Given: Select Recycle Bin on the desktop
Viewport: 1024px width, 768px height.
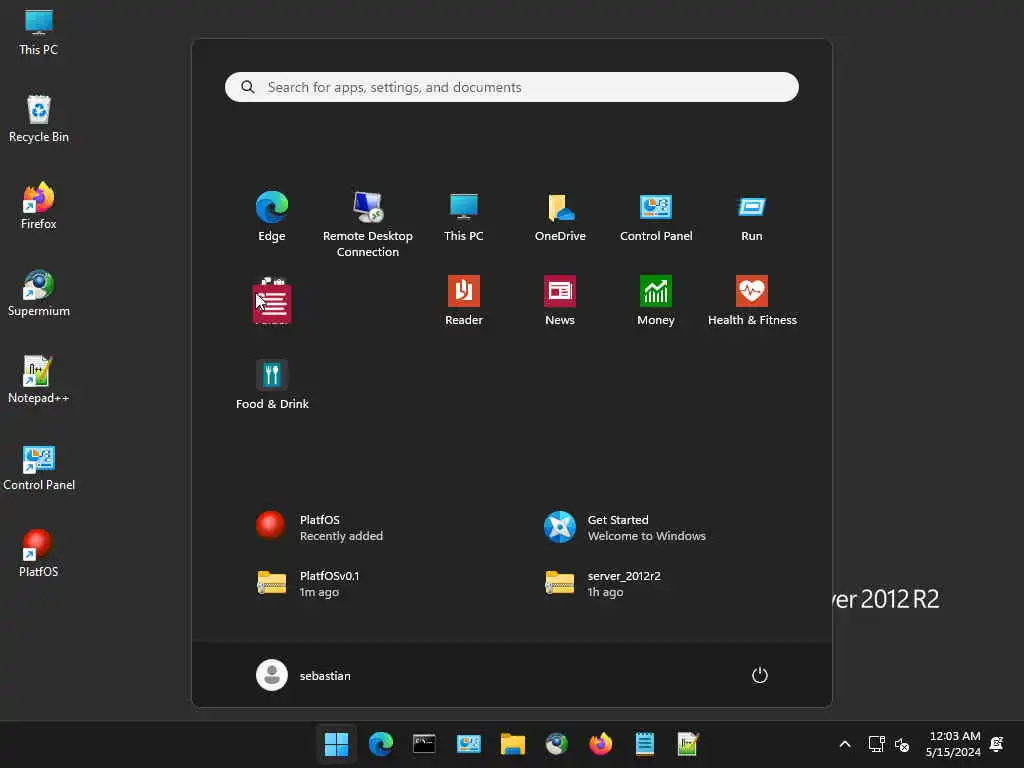Looking at the screenshot, I should click(39, 119).
